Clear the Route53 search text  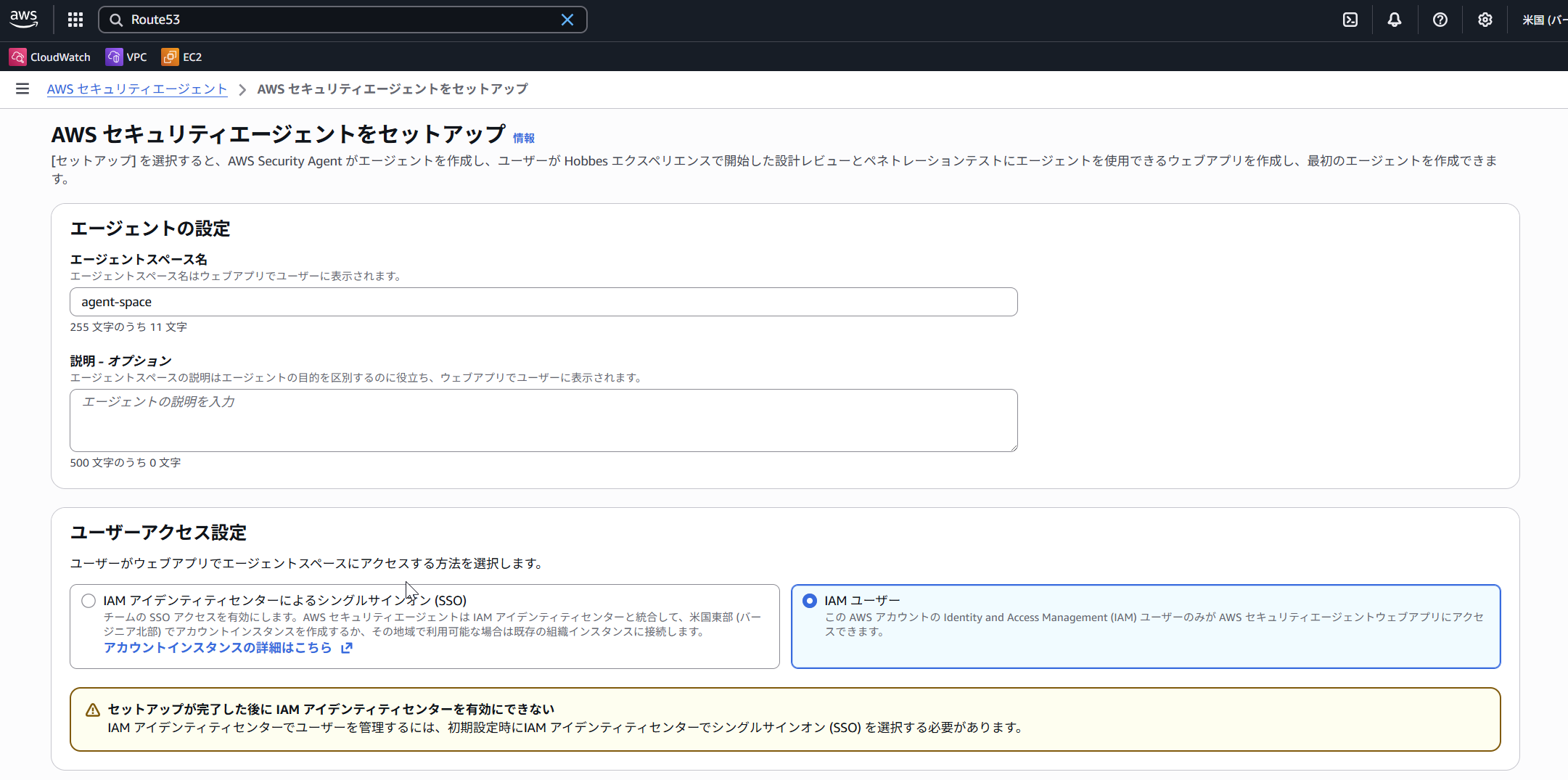[567, 20]
